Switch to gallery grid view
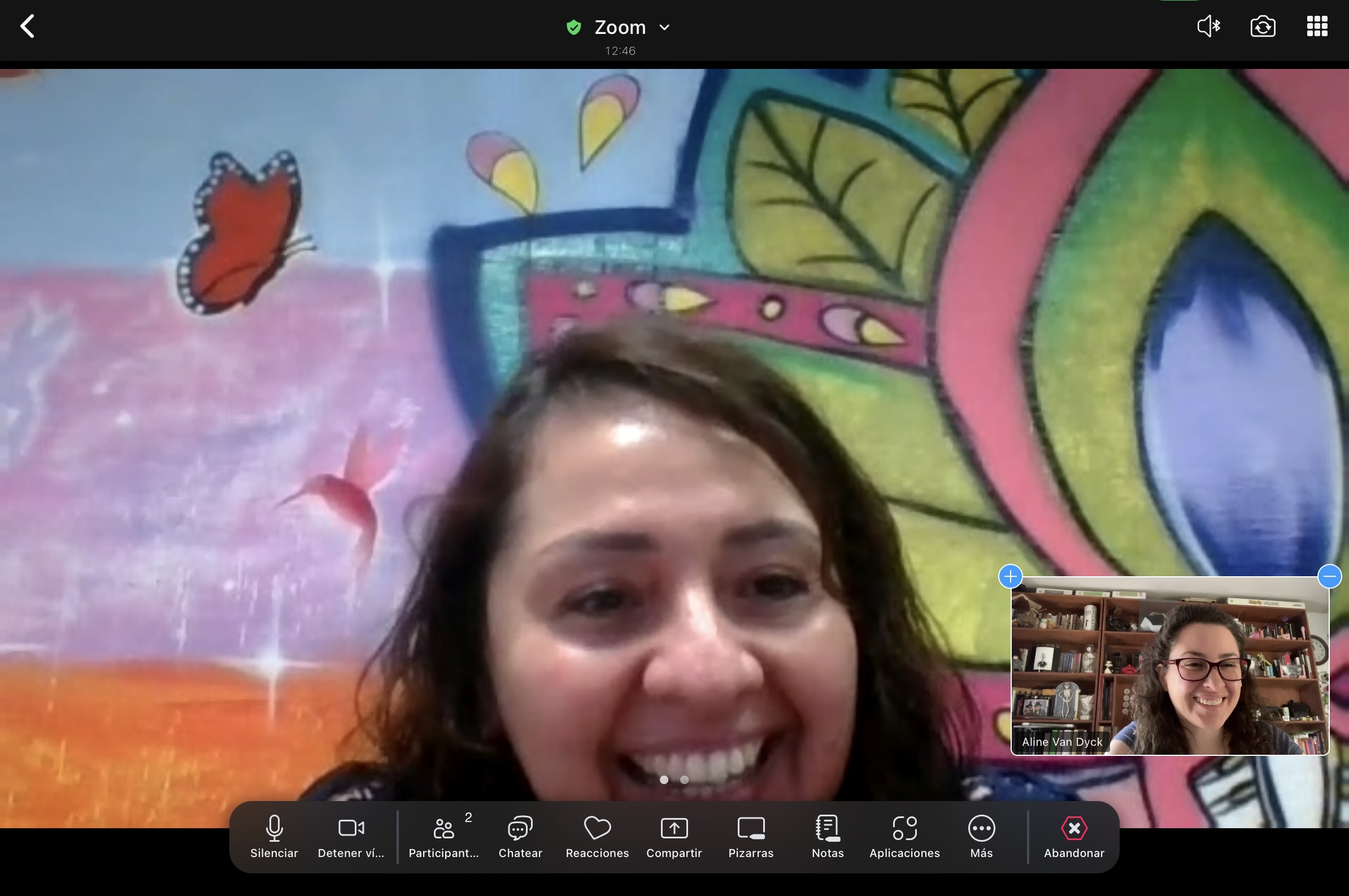 1317,27
